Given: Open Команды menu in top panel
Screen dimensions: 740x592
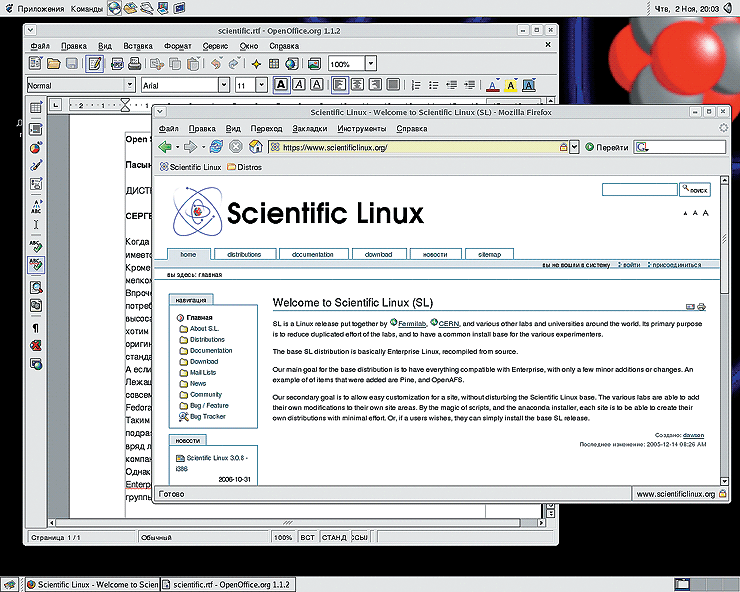Looking at the screenshot, I should 87,8.
